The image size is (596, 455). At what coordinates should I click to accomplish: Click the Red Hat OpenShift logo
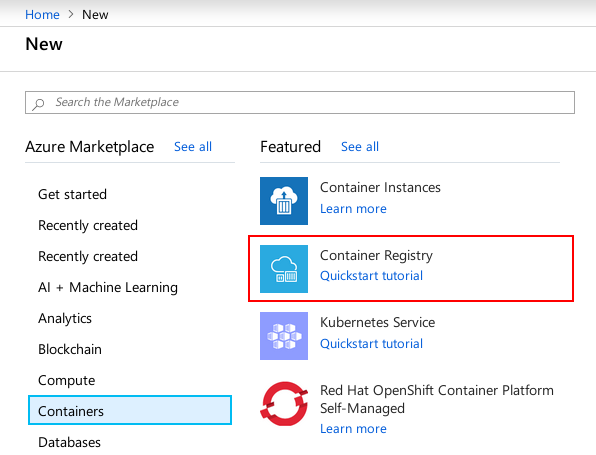pyautogui.click(x=284, y=404)
